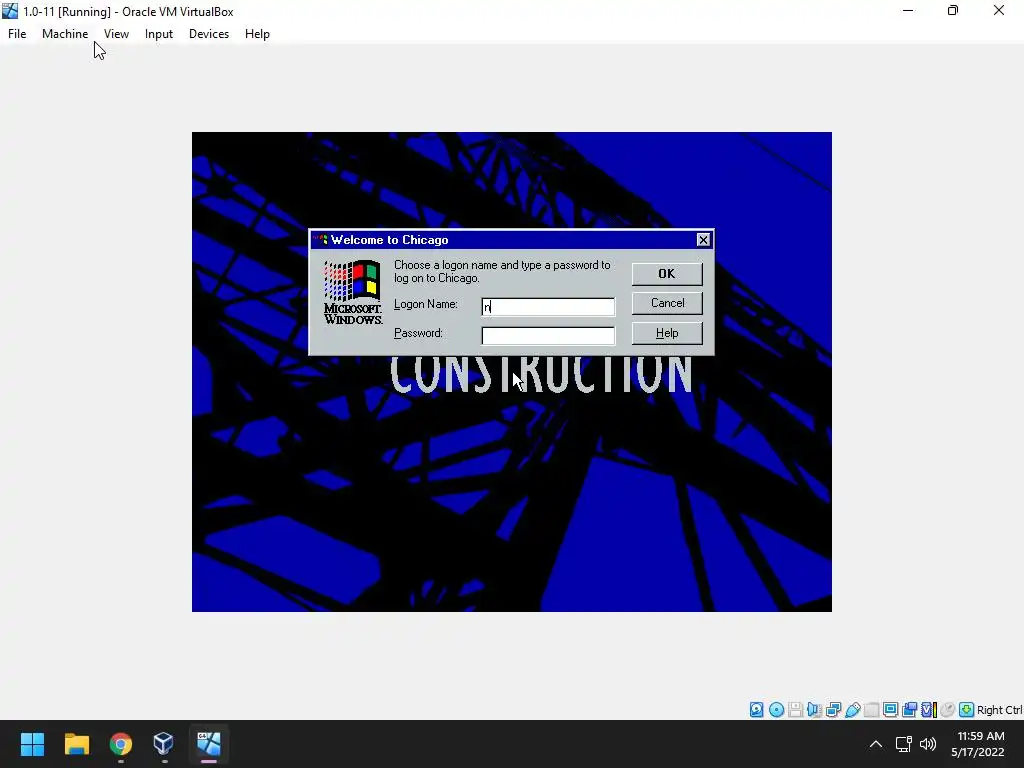
Task: Open the taskbar clock and date
Action: pyautogui.click(x=978, y=744)
